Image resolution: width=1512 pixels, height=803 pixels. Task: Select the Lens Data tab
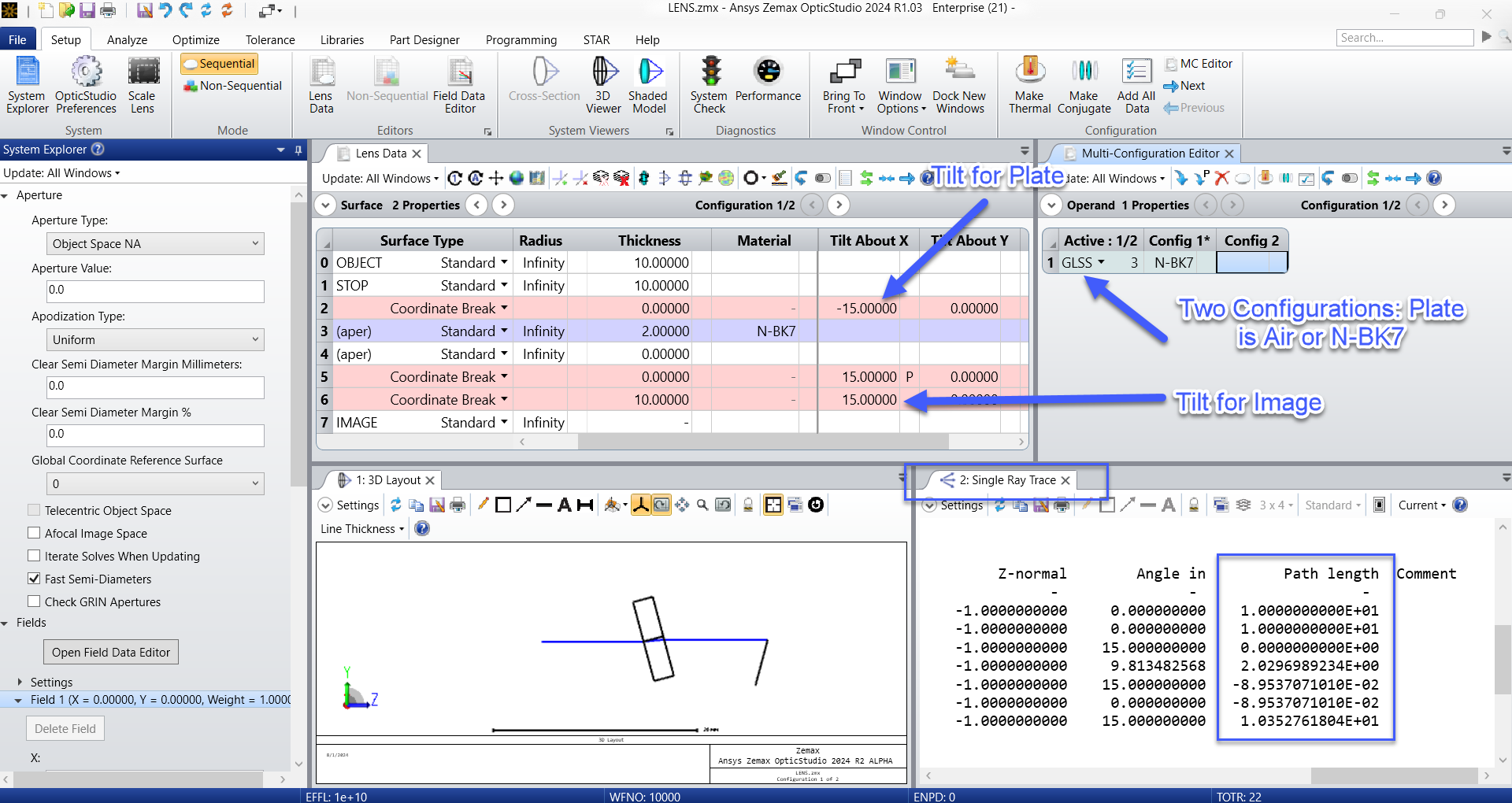pyautogui.click(x=380, y=154)
